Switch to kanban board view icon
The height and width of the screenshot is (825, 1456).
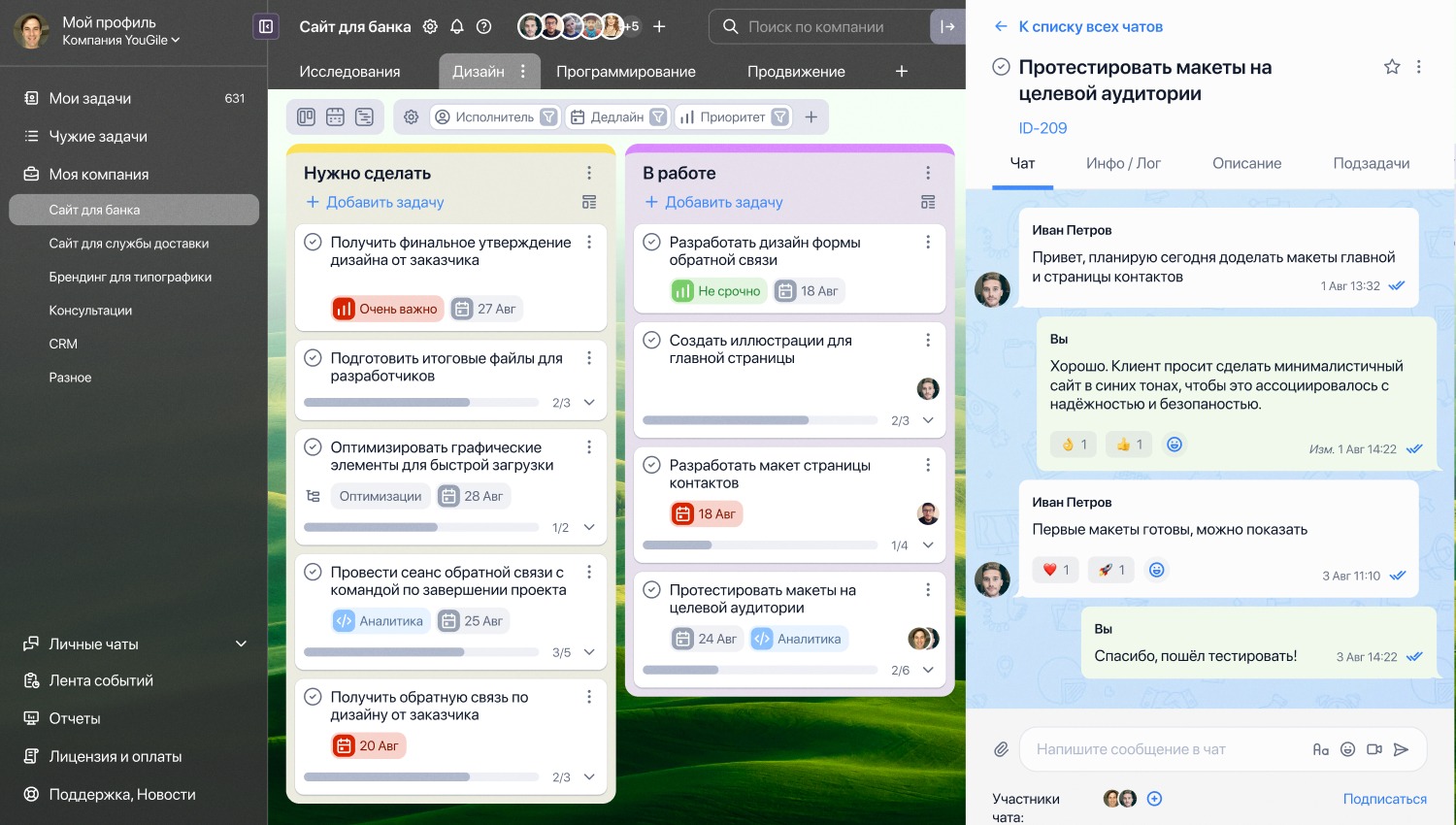pos(306,116)
